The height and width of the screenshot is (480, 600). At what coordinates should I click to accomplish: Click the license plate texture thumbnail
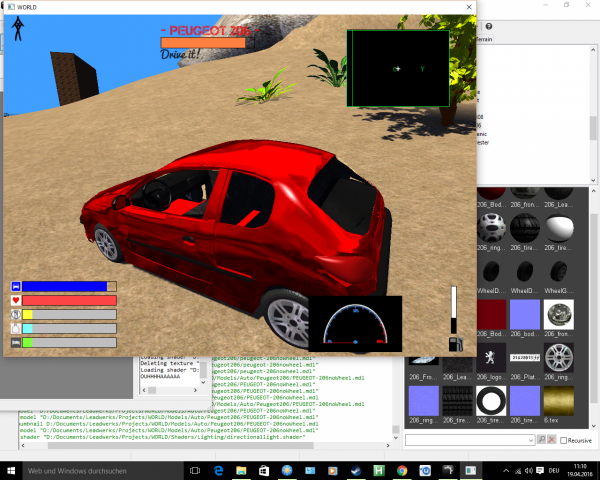[x=526, y=356]
